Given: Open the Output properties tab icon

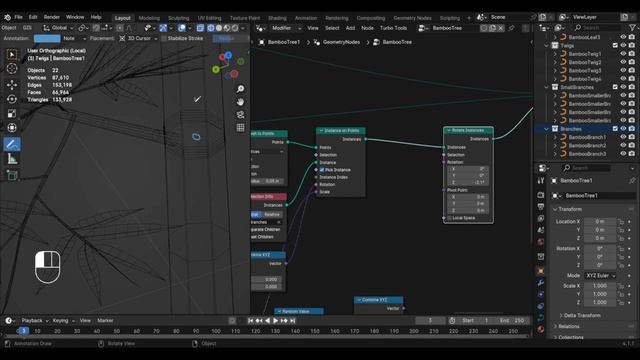Looking at the screenshot, I should (x=541, y=207).
